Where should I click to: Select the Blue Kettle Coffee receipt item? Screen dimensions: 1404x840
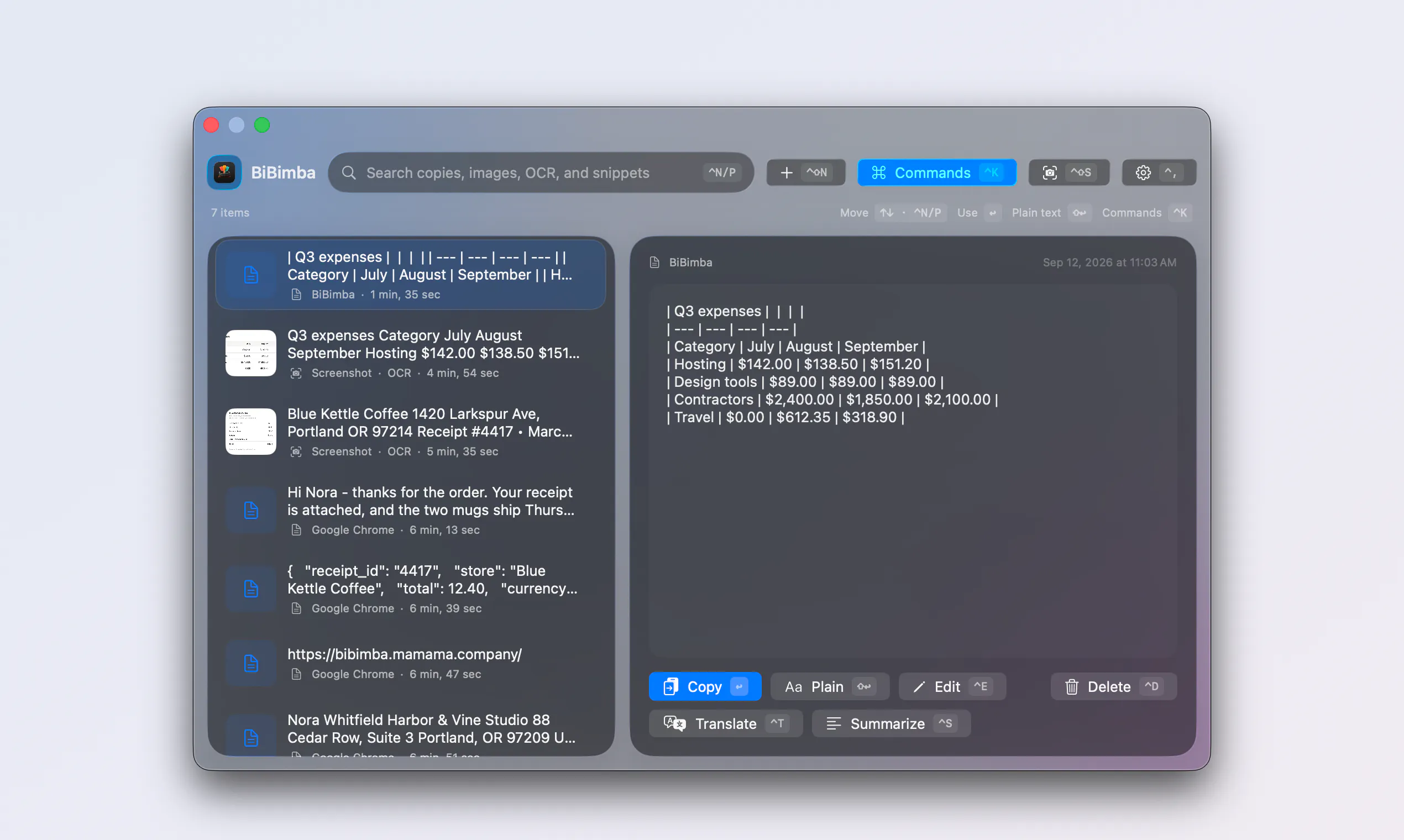coord(411,431)
